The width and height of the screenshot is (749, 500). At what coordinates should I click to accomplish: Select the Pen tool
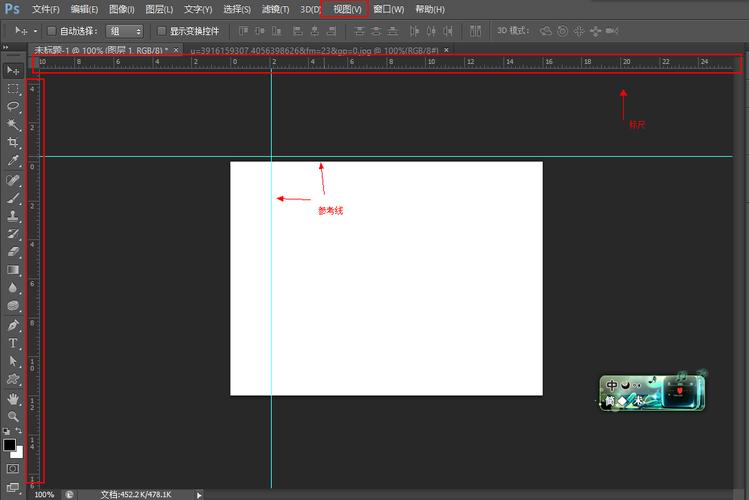tap(13, 325)
